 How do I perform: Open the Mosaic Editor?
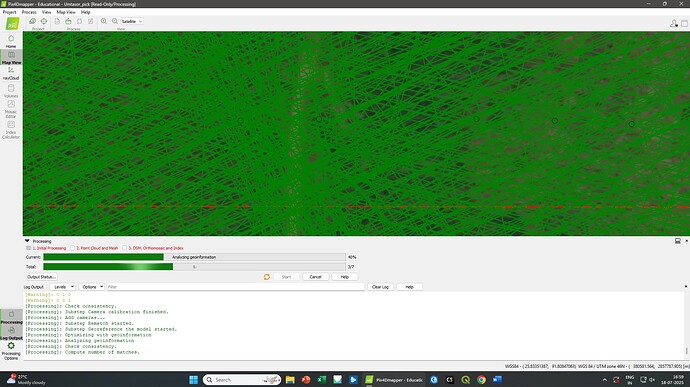[x=11, y=109]
